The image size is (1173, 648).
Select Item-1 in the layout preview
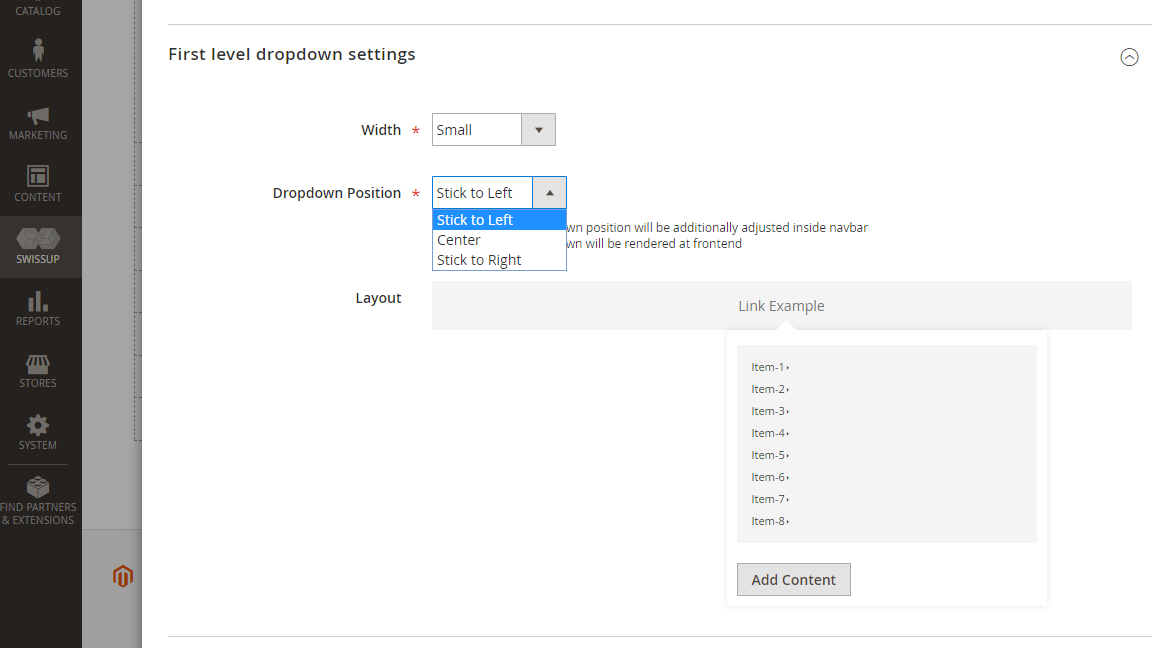click(769, 367)
